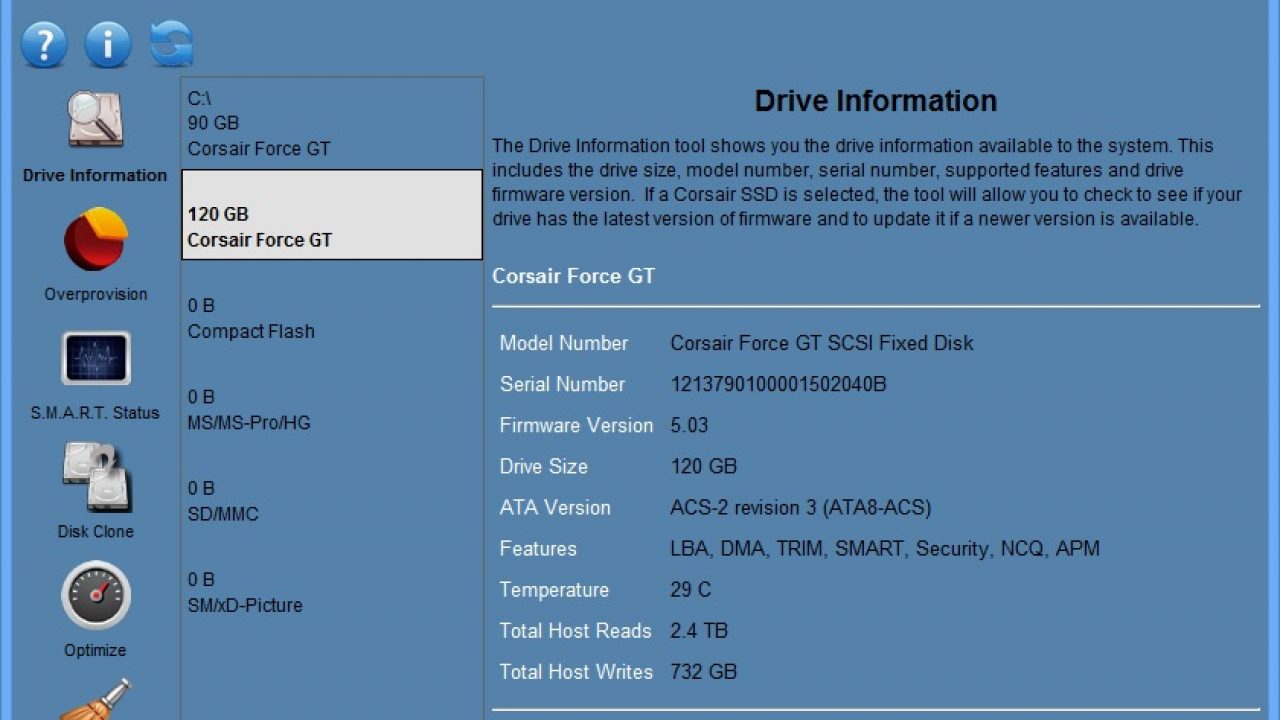1280x720 pixels.
Task: Click the Total Host Writes label
Action: 576,672
